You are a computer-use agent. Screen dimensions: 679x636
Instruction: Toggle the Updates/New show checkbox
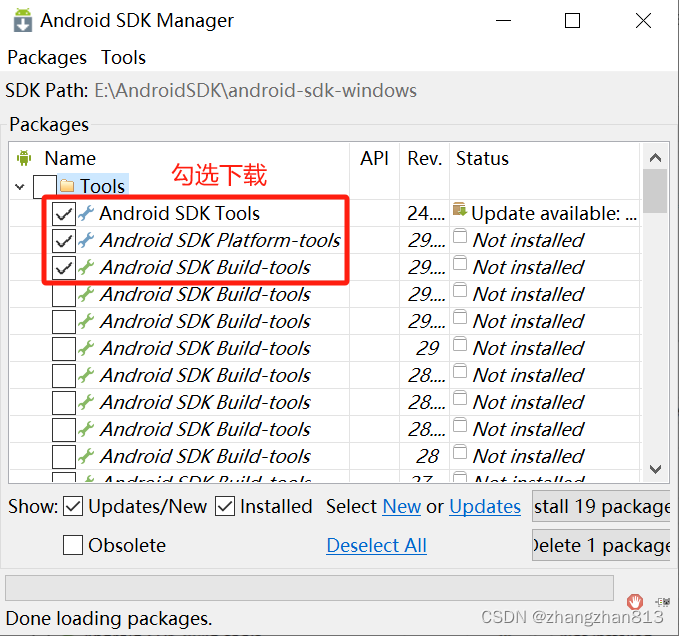(73, 506)
